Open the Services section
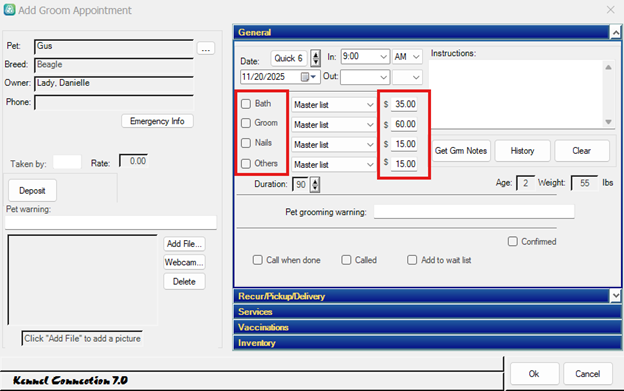Viewport: 624px width, 391px height. click(427, 312)
